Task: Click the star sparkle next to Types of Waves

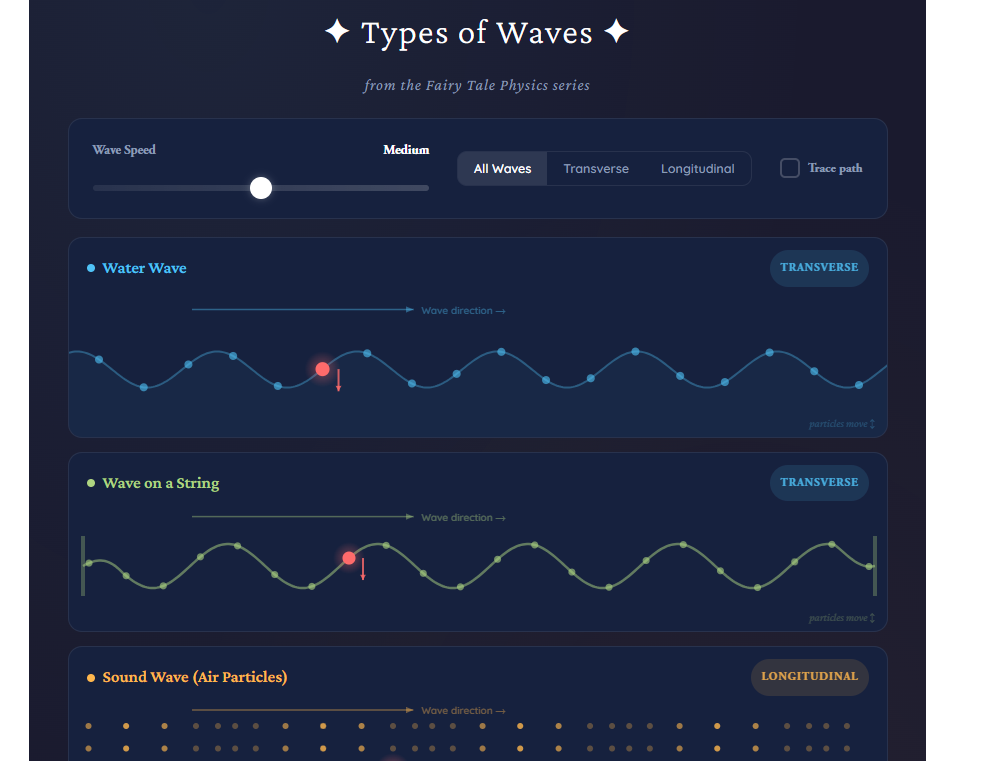Action: [337, 31]
